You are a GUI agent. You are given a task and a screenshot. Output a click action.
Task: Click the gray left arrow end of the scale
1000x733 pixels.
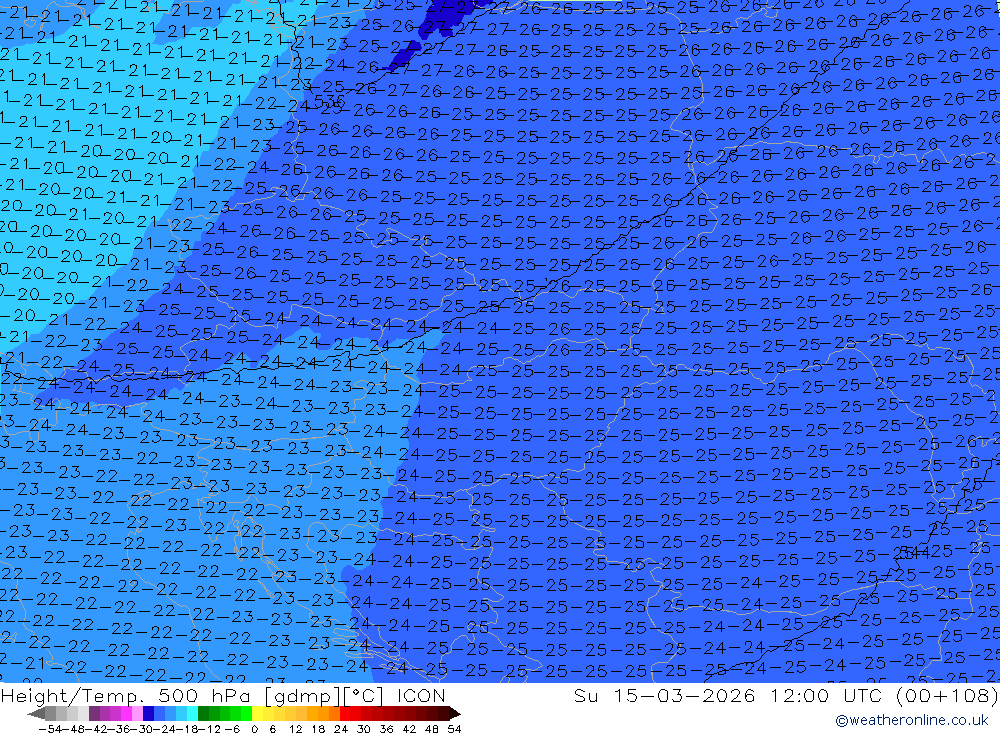click(36, 713)
